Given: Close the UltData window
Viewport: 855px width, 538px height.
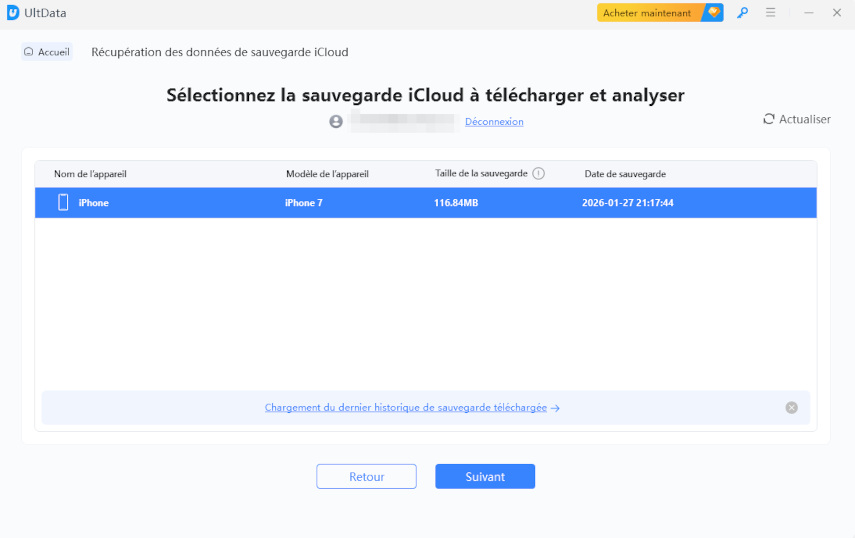Looking at the screenshot, I should point(837,13).
